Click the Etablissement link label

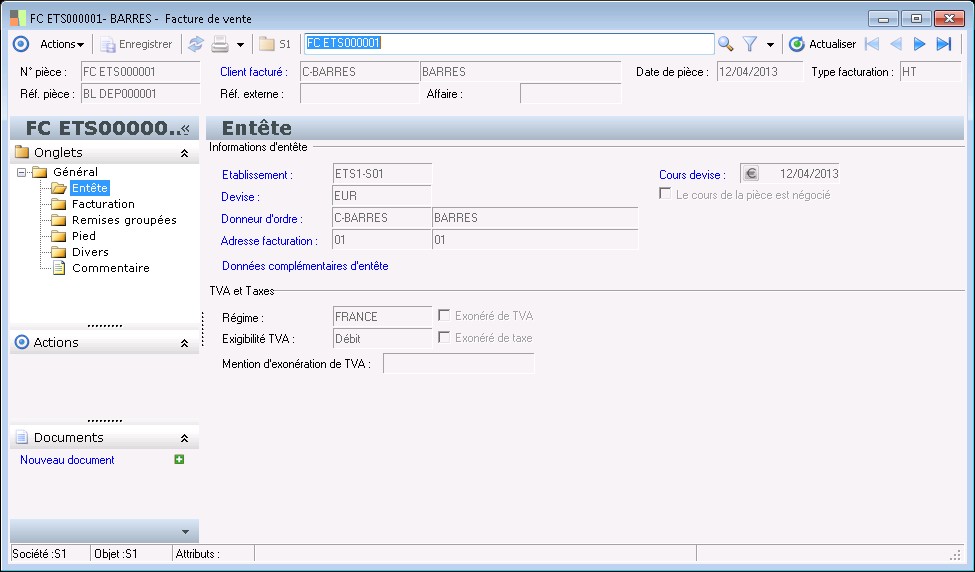(x=257, y=175)
